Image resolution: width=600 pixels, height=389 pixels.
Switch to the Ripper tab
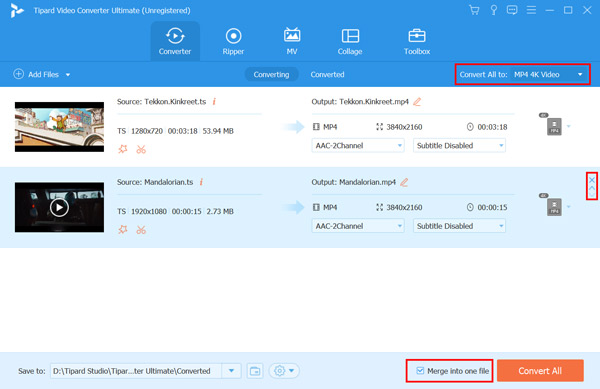click(x=233, y=41)
